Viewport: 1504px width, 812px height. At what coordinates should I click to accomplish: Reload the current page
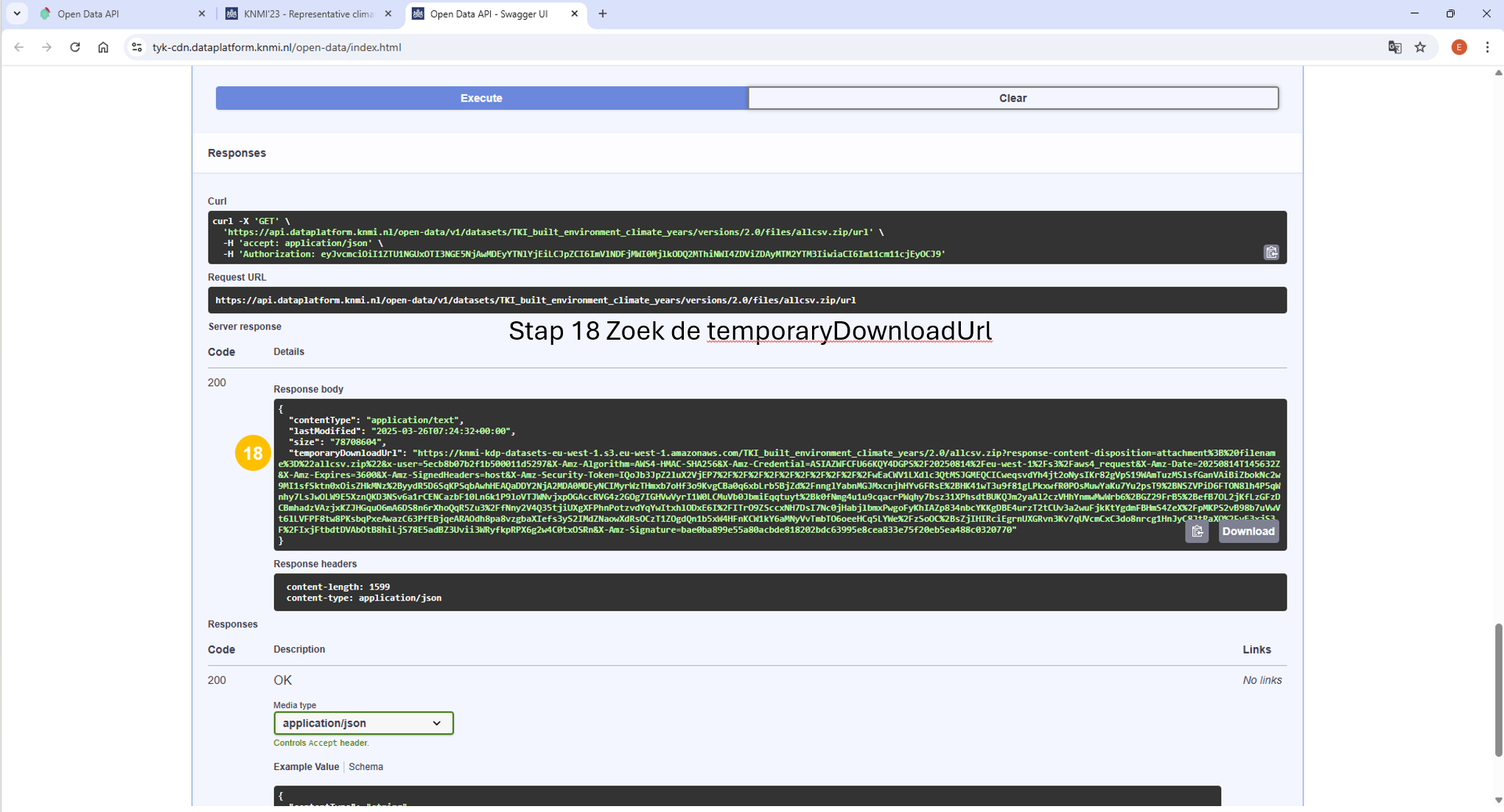coord(75,47)
